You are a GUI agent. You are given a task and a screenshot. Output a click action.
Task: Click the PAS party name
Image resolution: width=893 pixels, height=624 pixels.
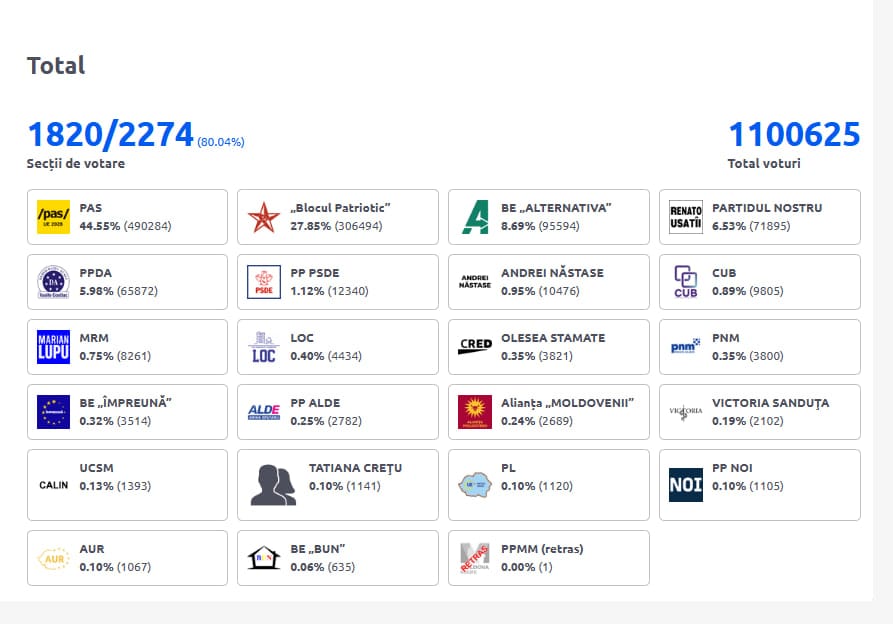(x=91, y=208)
